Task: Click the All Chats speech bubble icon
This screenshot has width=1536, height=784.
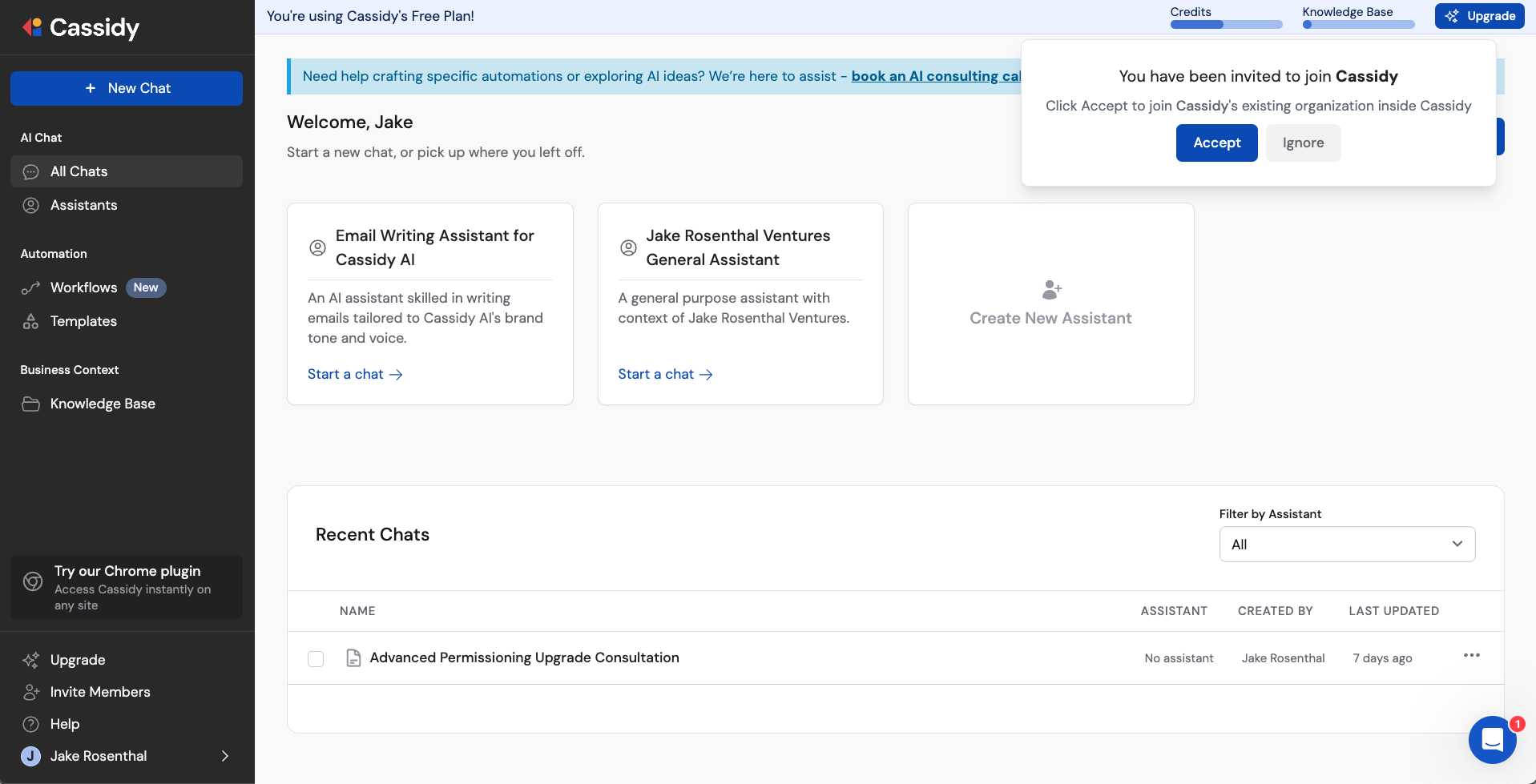Action: pos(31,172)
